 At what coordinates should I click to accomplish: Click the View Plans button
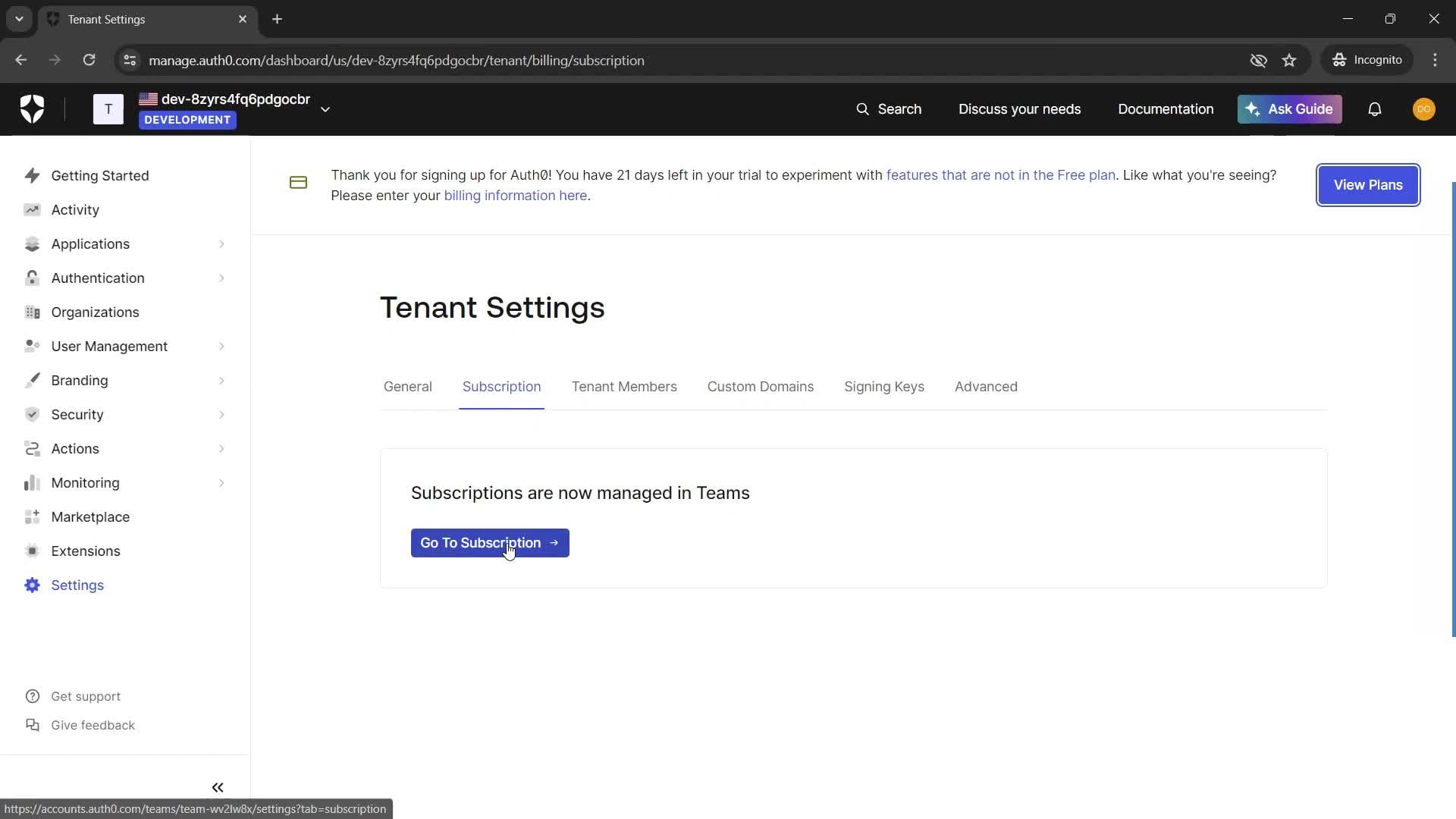coord(1368,185)
